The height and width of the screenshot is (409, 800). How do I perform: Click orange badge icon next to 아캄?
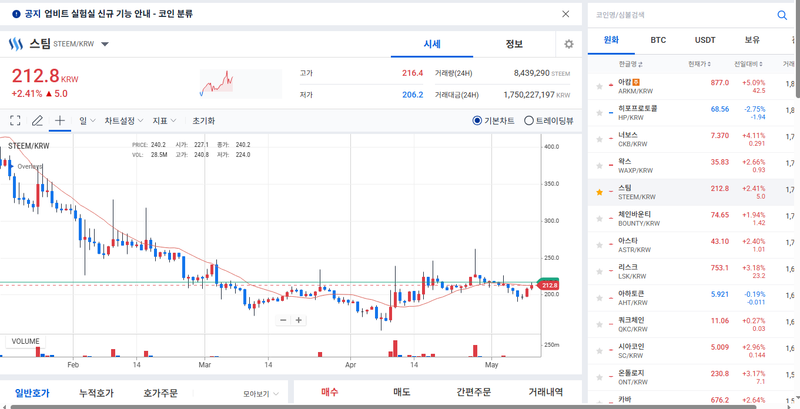636,82
